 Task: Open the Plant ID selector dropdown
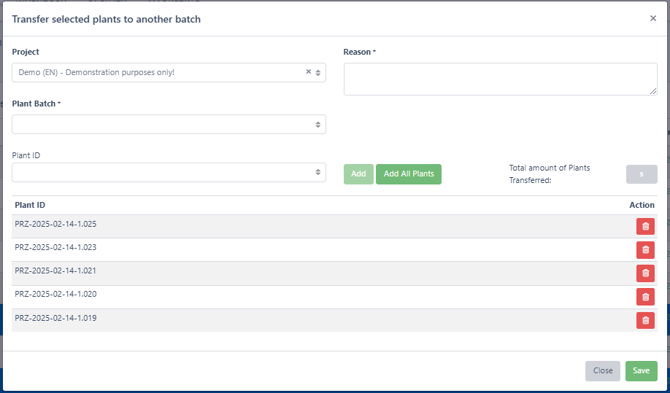169,172
